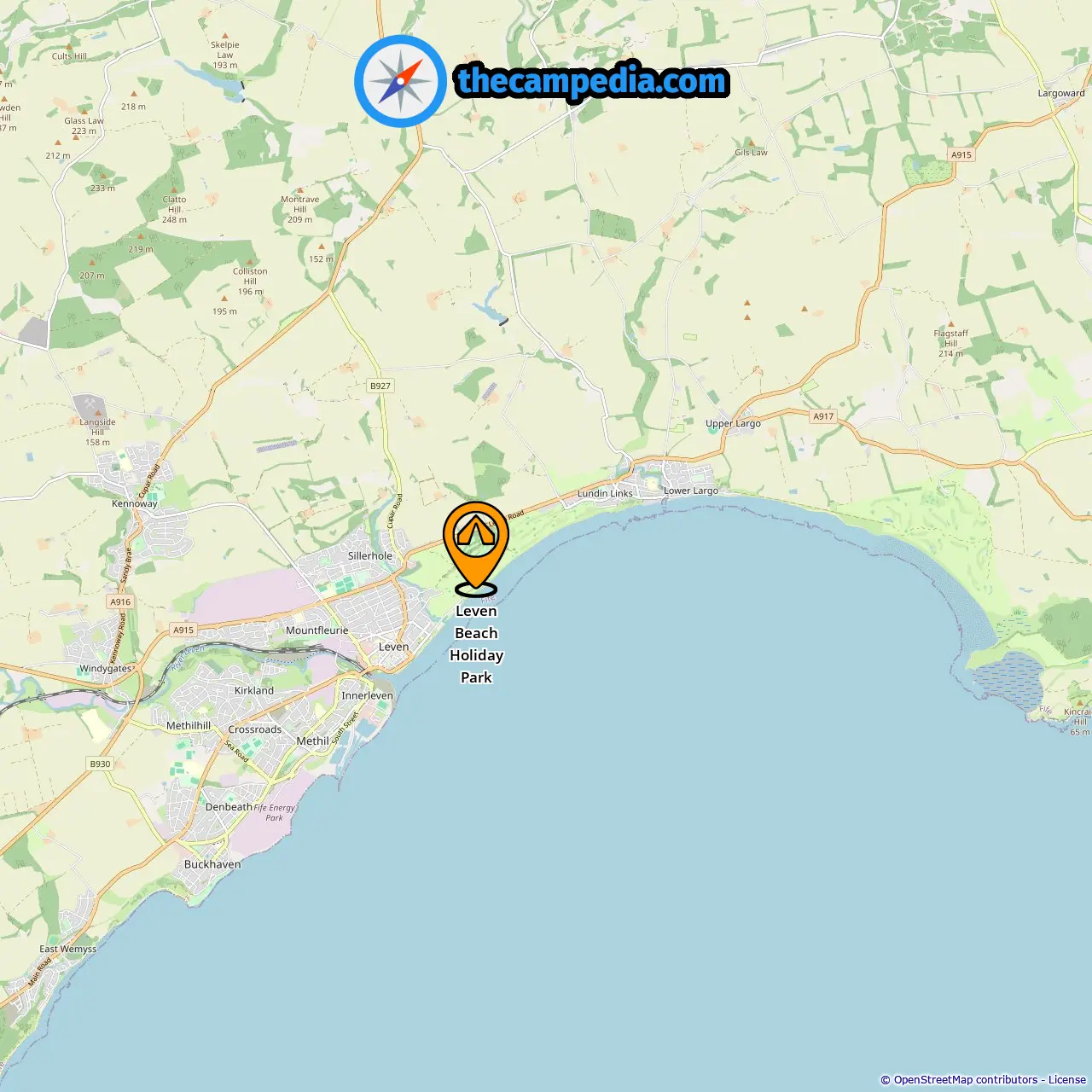Open the License link
1092x1092 pixels.
pos(1067,1079)
